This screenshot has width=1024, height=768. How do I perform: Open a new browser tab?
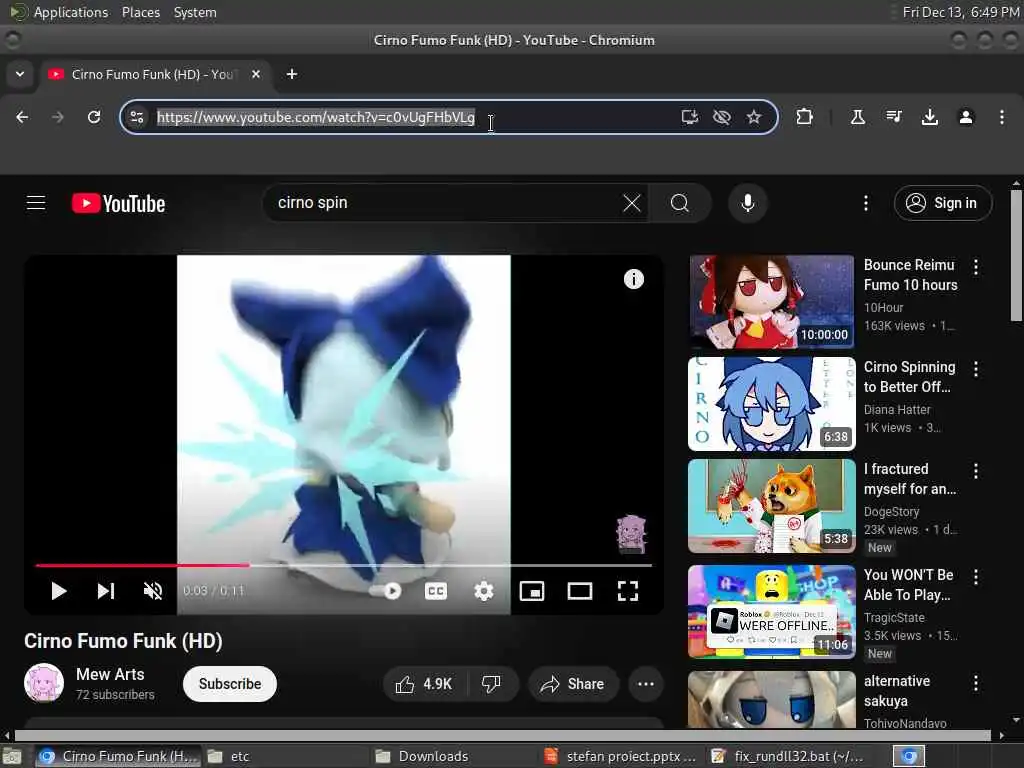[x=292, y=74]
